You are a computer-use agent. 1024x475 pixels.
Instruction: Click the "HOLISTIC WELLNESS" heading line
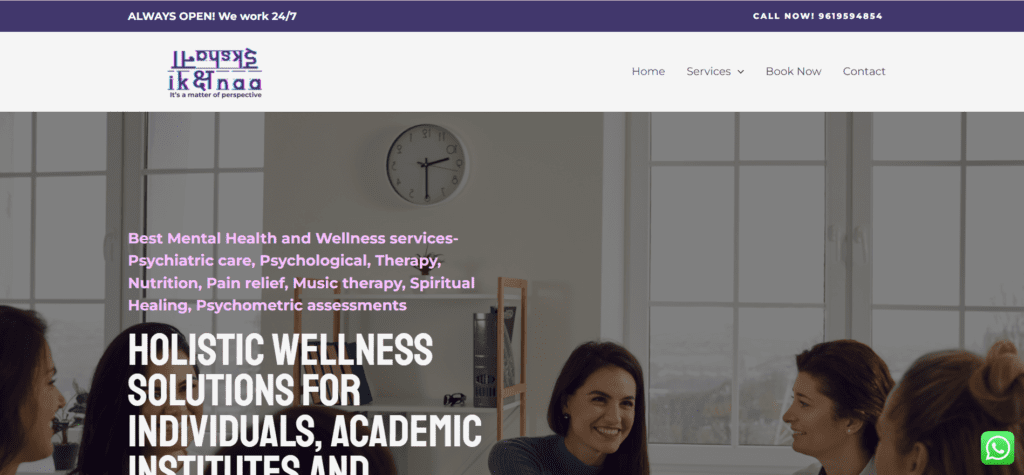[280, 350]
